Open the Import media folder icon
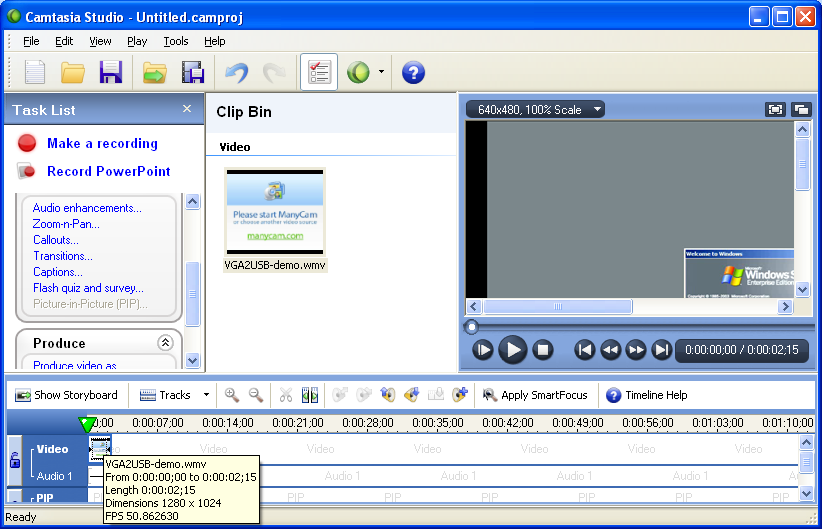Screen dimensions: 822x529 click(153, 73)
